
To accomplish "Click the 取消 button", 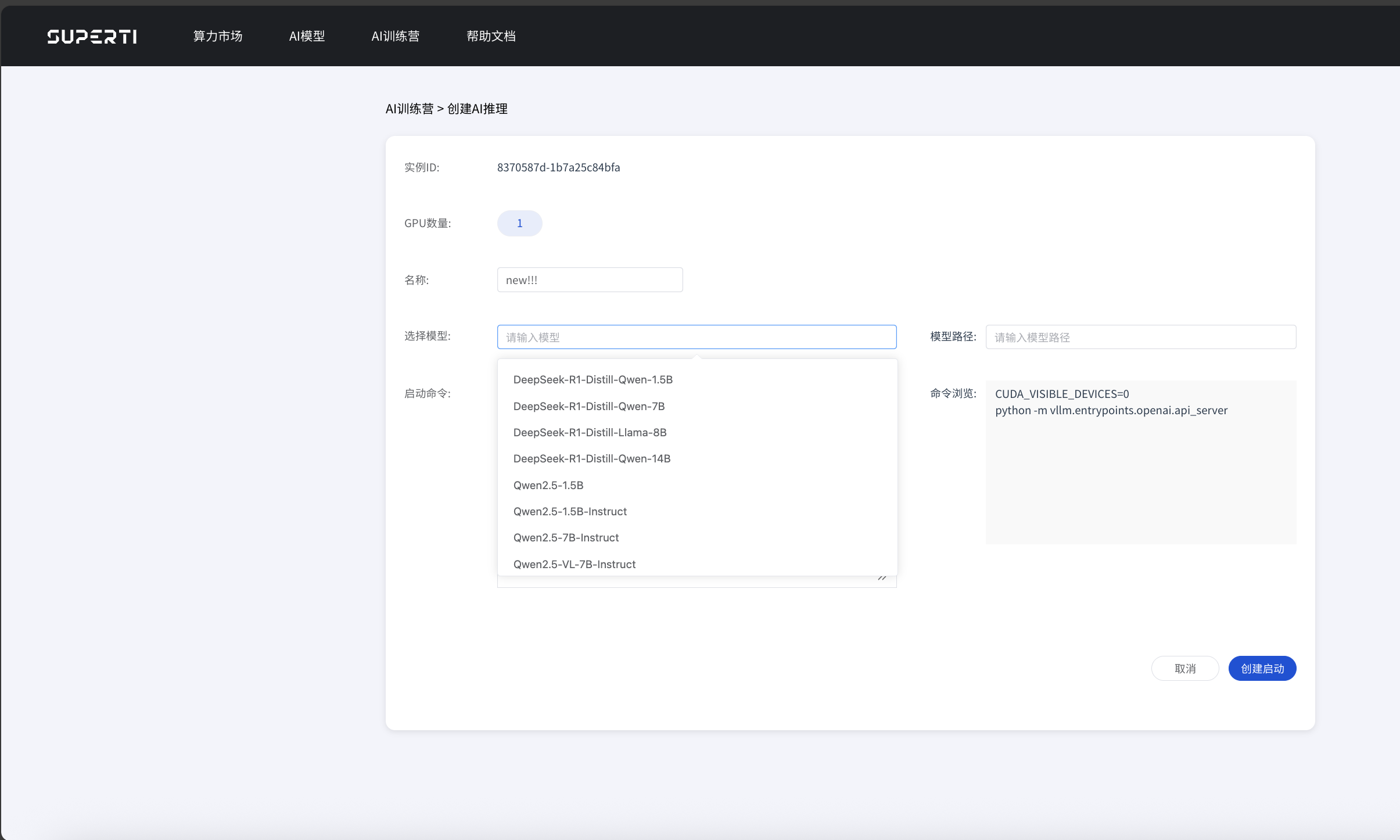I will [1185, 669].
